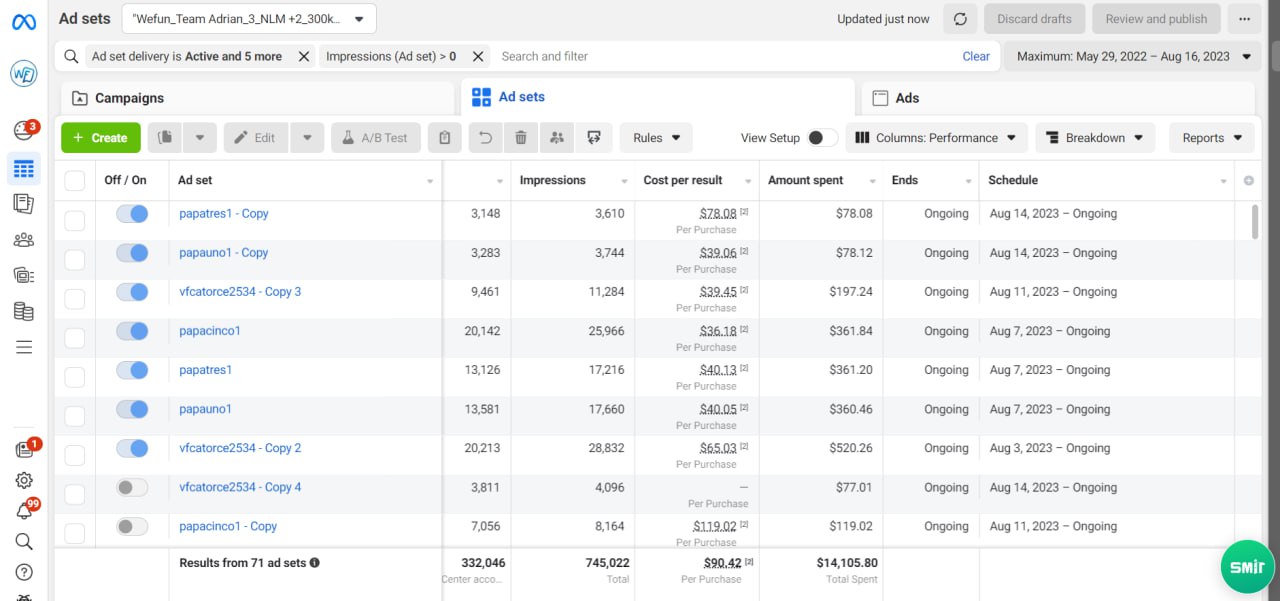Sort by Amount spent column header
Viewport: 1280px width, 601px height.
[x=806, y=180]
